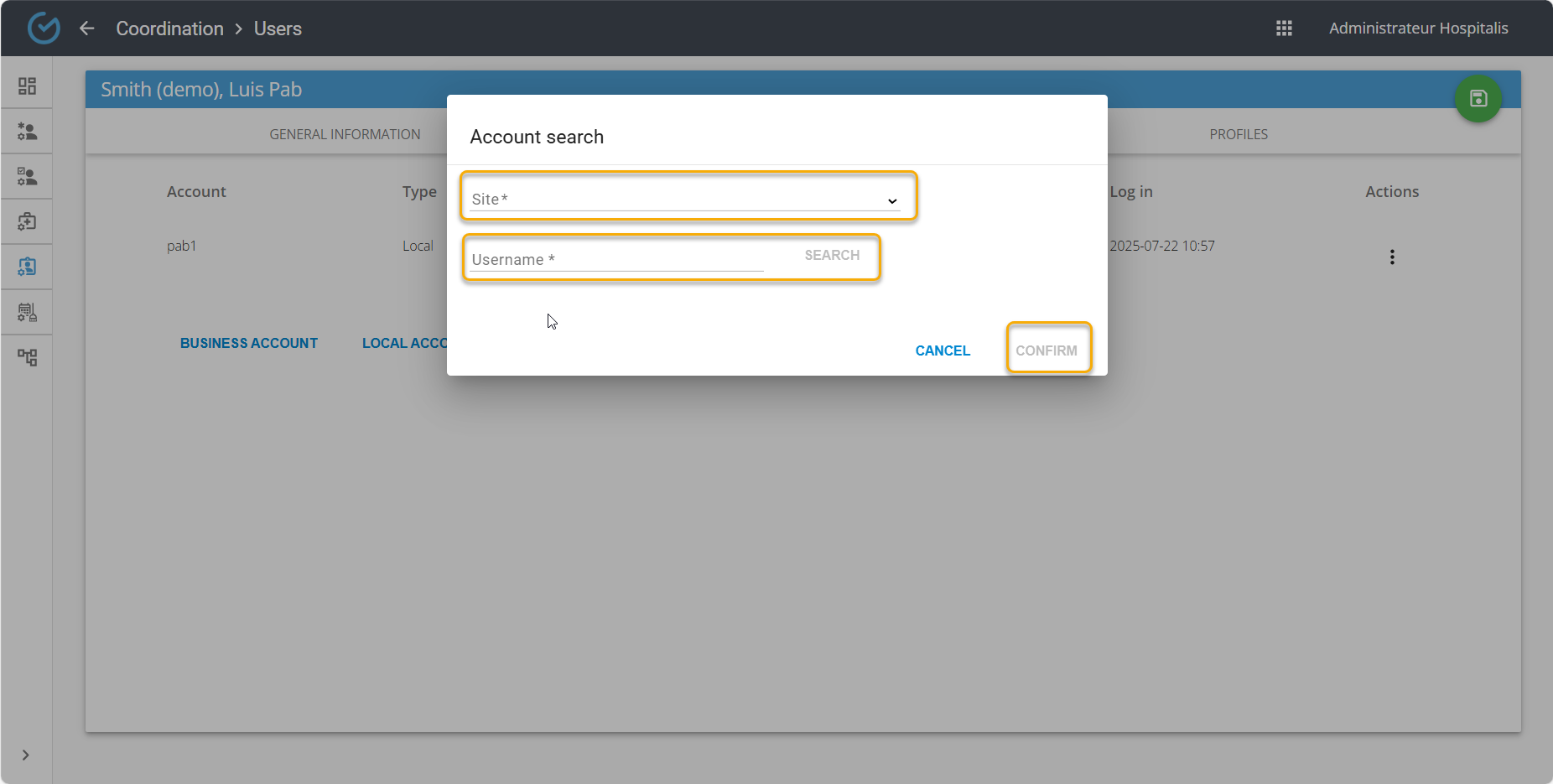Click the green save floating button
Viewport: 1553px width, 784px height.
tap(1478, 99)
